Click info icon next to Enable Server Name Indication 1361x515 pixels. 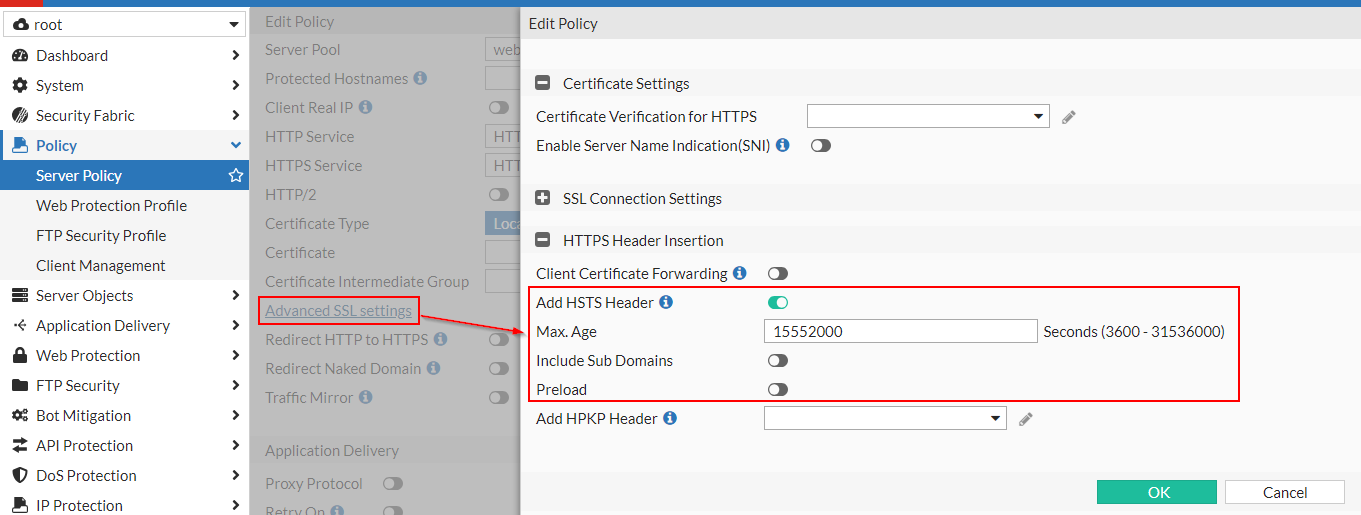click(x=783, y=145)
